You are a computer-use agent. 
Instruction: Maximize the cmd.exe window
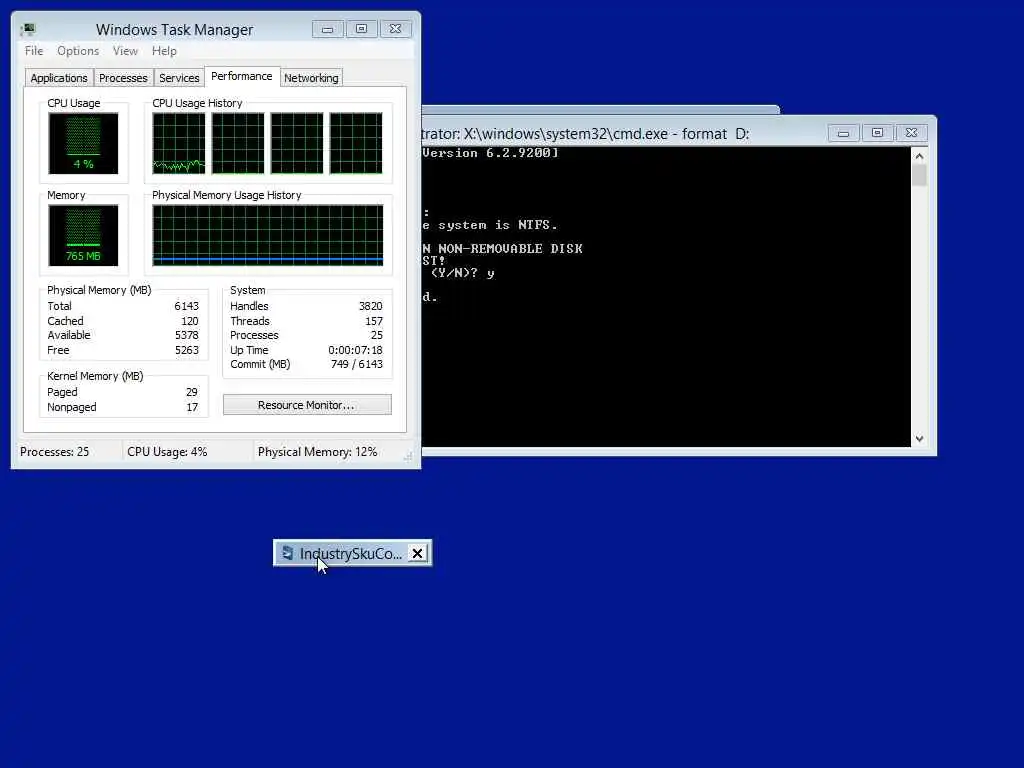877,133
